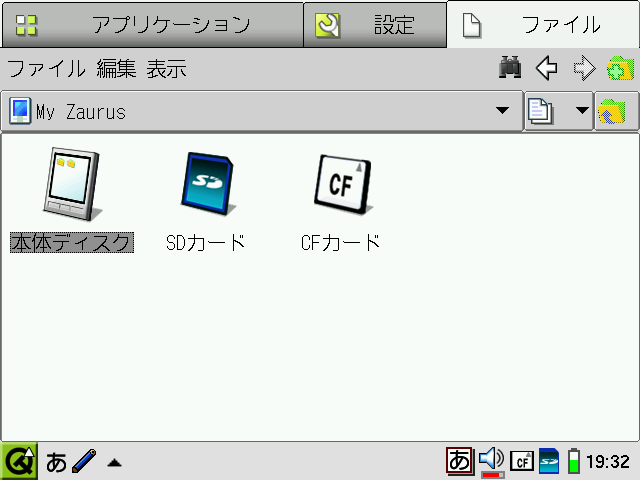Click the あ input method on left taskbar
640x480 pixels.
click(x=56, y=462)
